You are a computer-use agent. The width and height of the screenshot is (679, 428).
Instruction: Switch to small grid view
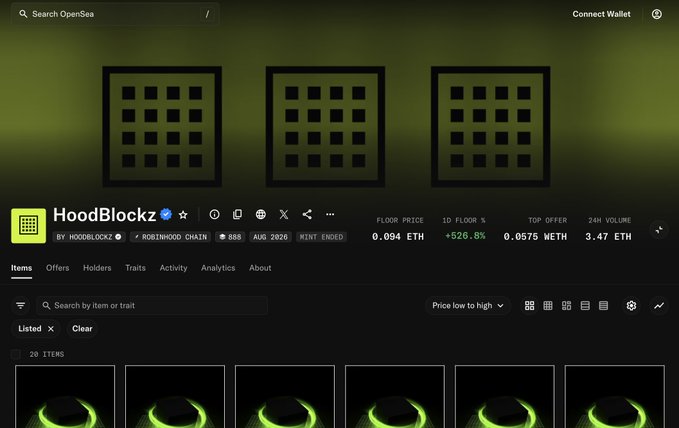(548, 305)
